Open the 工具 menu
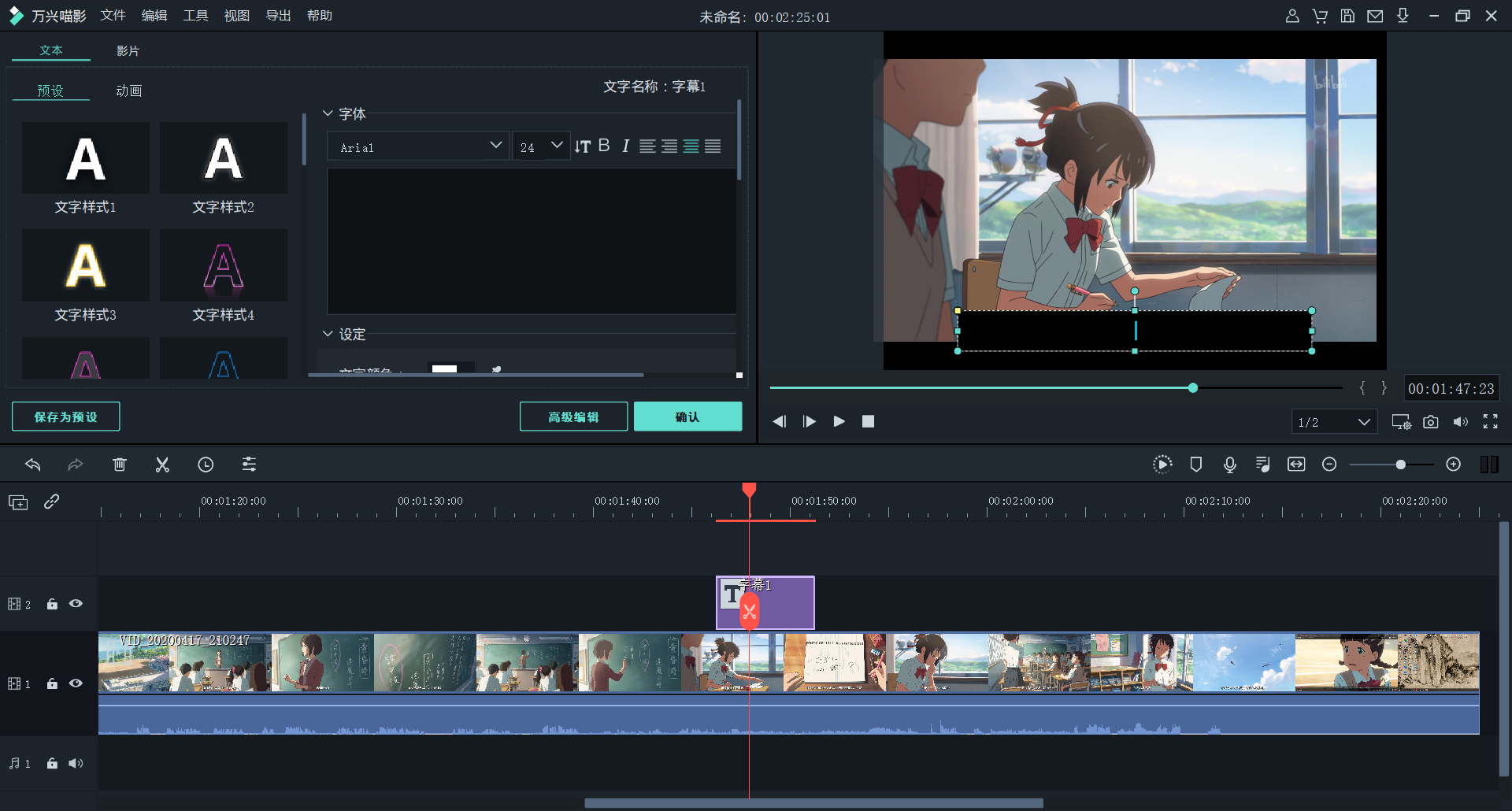Viewport: 1512px width, 811px height. point(195,15)
